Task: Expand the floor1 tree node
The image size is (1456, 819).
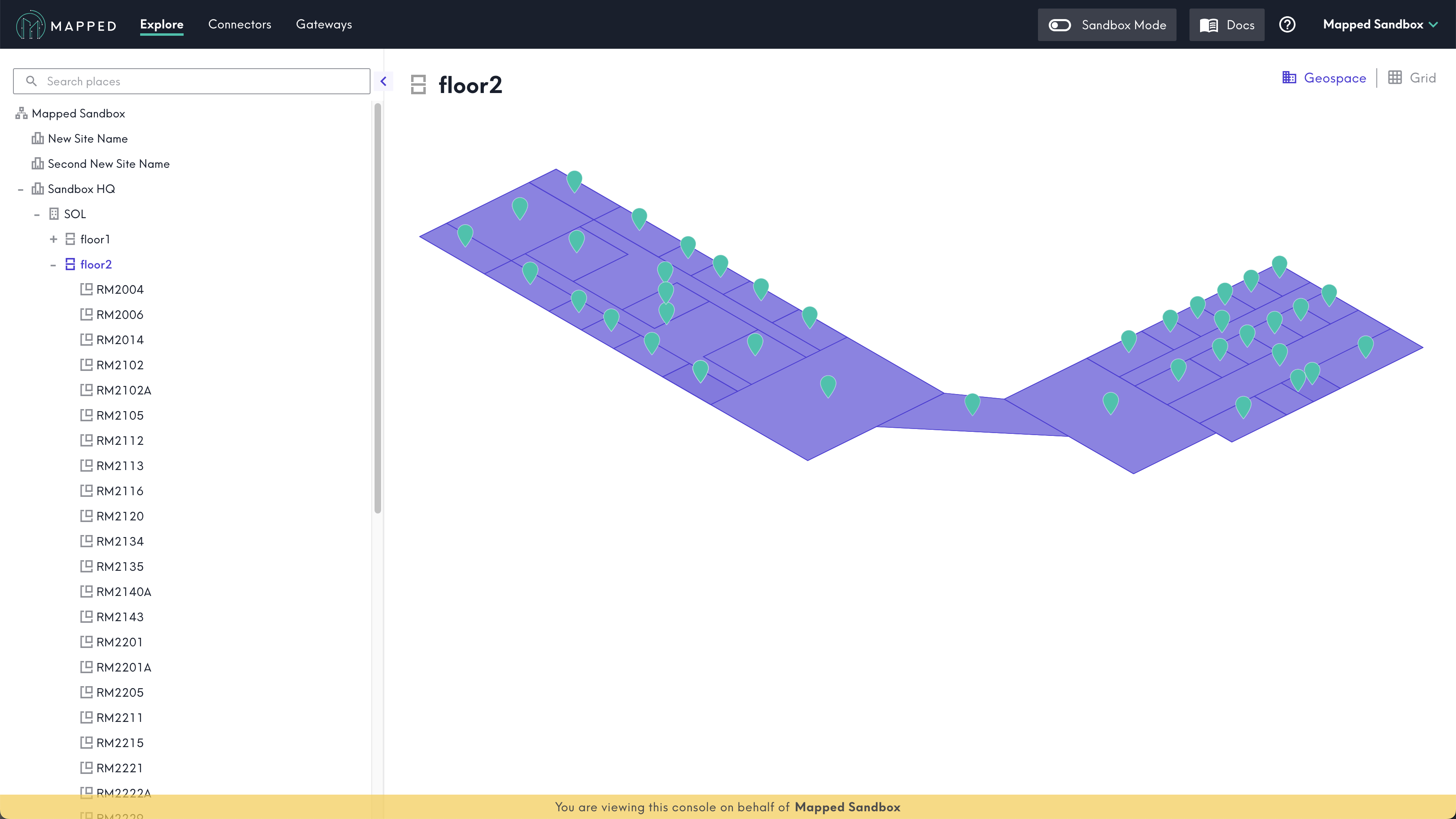Action: pos(53,239)
